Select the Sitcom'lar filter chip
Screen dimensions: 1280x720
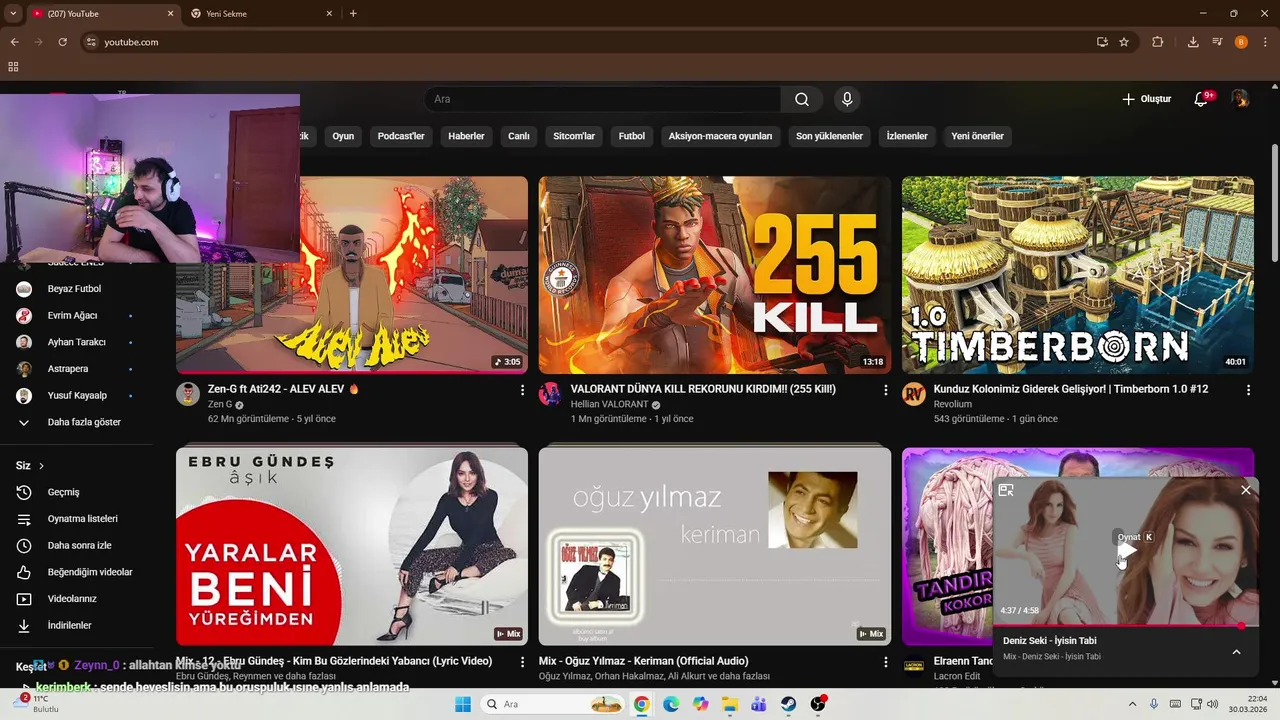pyautogui.click(x=574, y=136)
